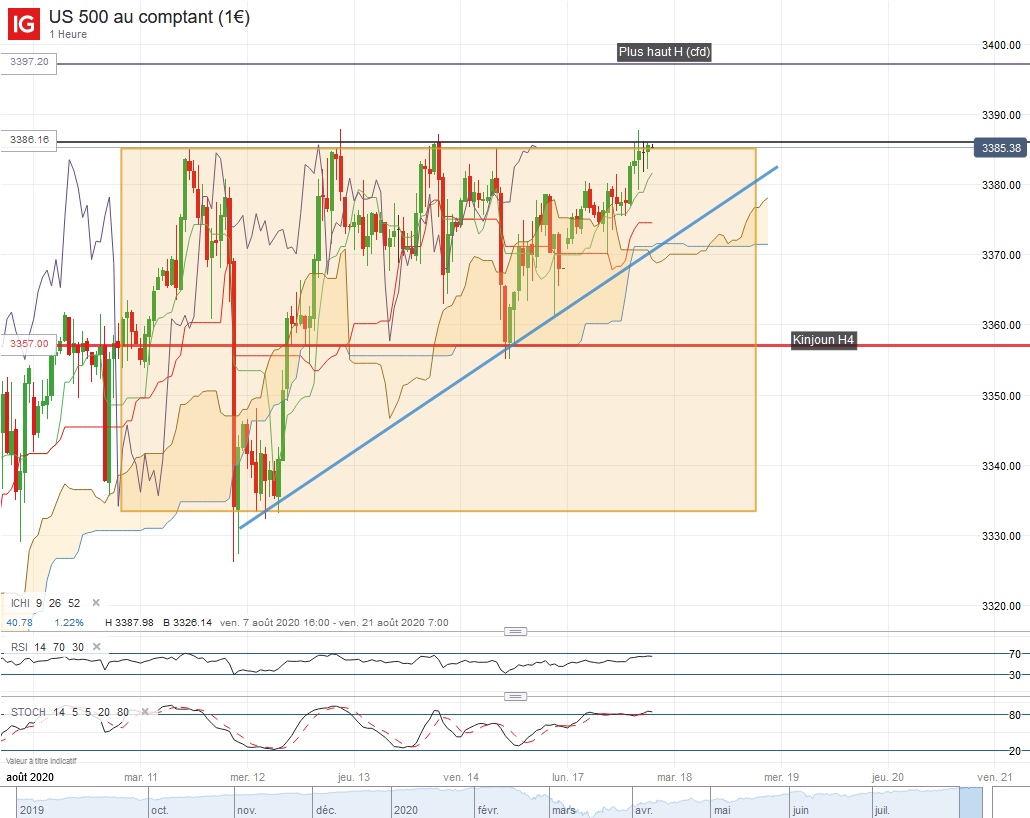Click 'juin' in the bottom history navigator
Screen dimensions: 1030x818
click(801, 810)
